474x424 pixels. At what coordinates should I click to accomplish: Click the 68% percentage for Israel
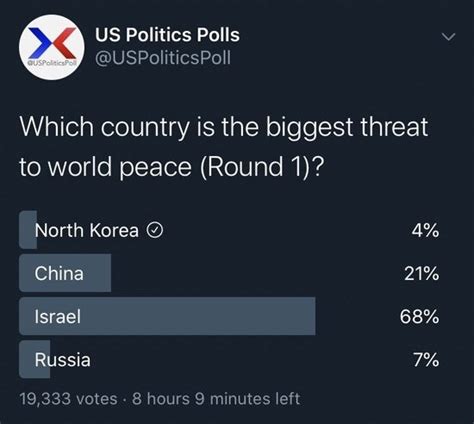419,317
